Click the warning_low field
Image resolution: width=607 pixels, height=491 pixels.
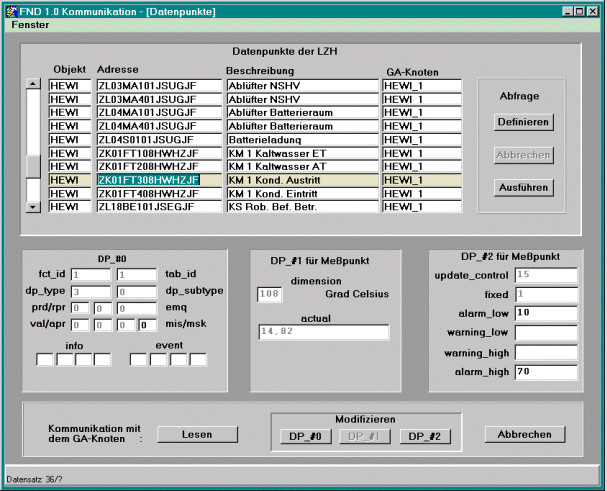pos(546,333)
